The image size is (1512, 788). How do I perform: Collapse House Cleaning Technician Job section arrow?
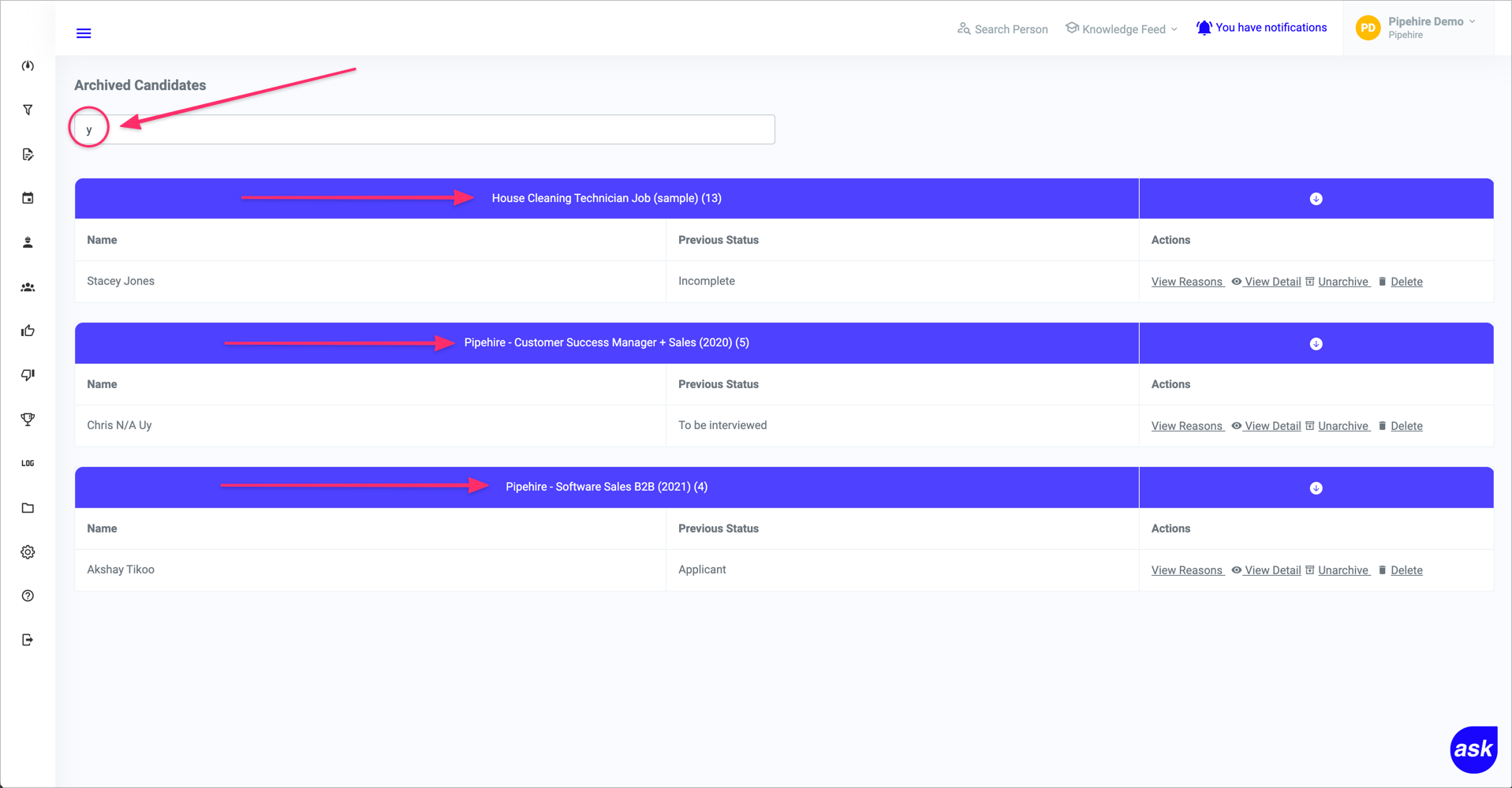point(1316,199)
